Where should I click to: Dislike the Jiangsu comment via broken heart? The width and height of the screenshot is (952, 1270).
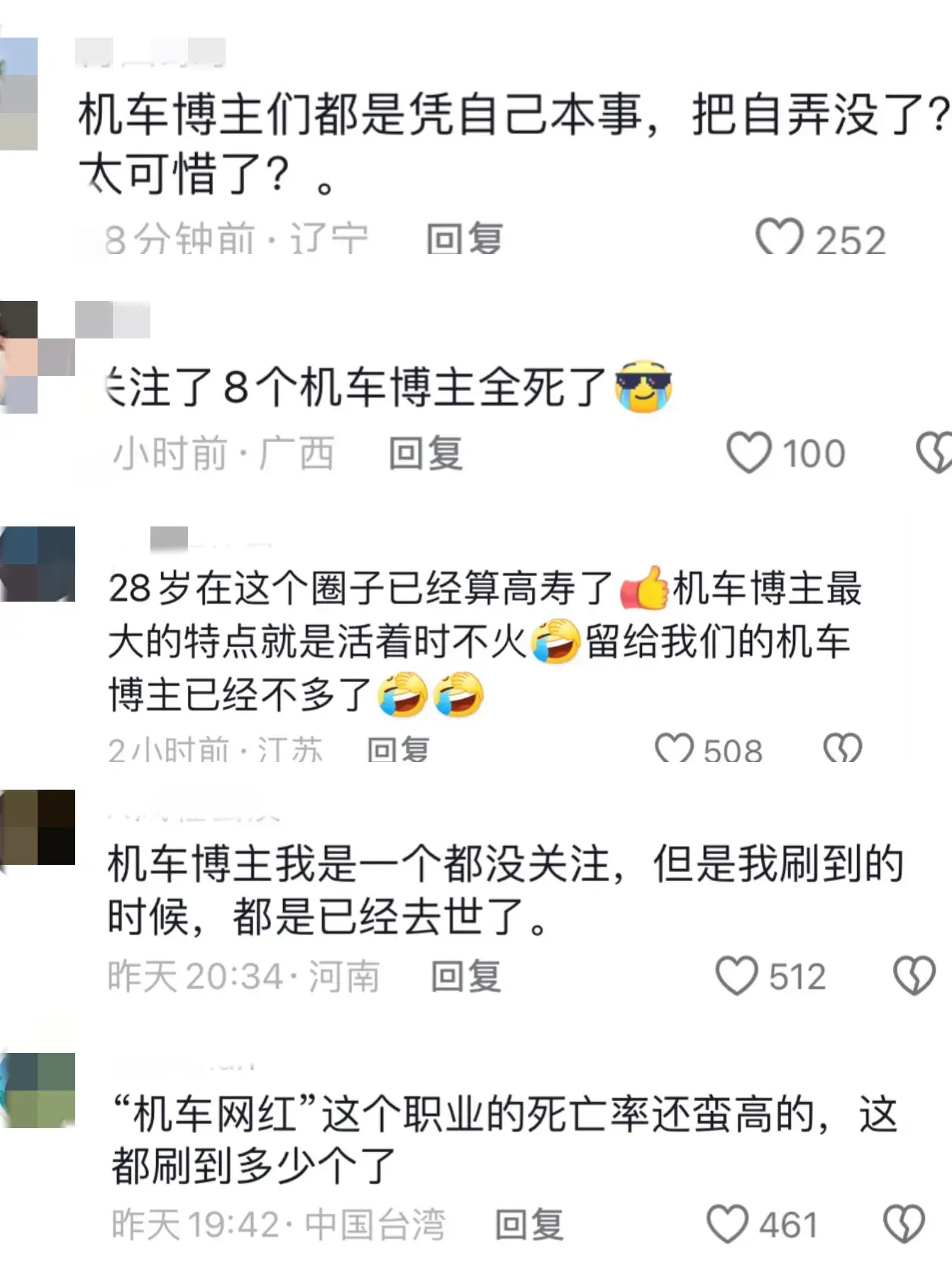pyautogui.click(x=842, y=747)
